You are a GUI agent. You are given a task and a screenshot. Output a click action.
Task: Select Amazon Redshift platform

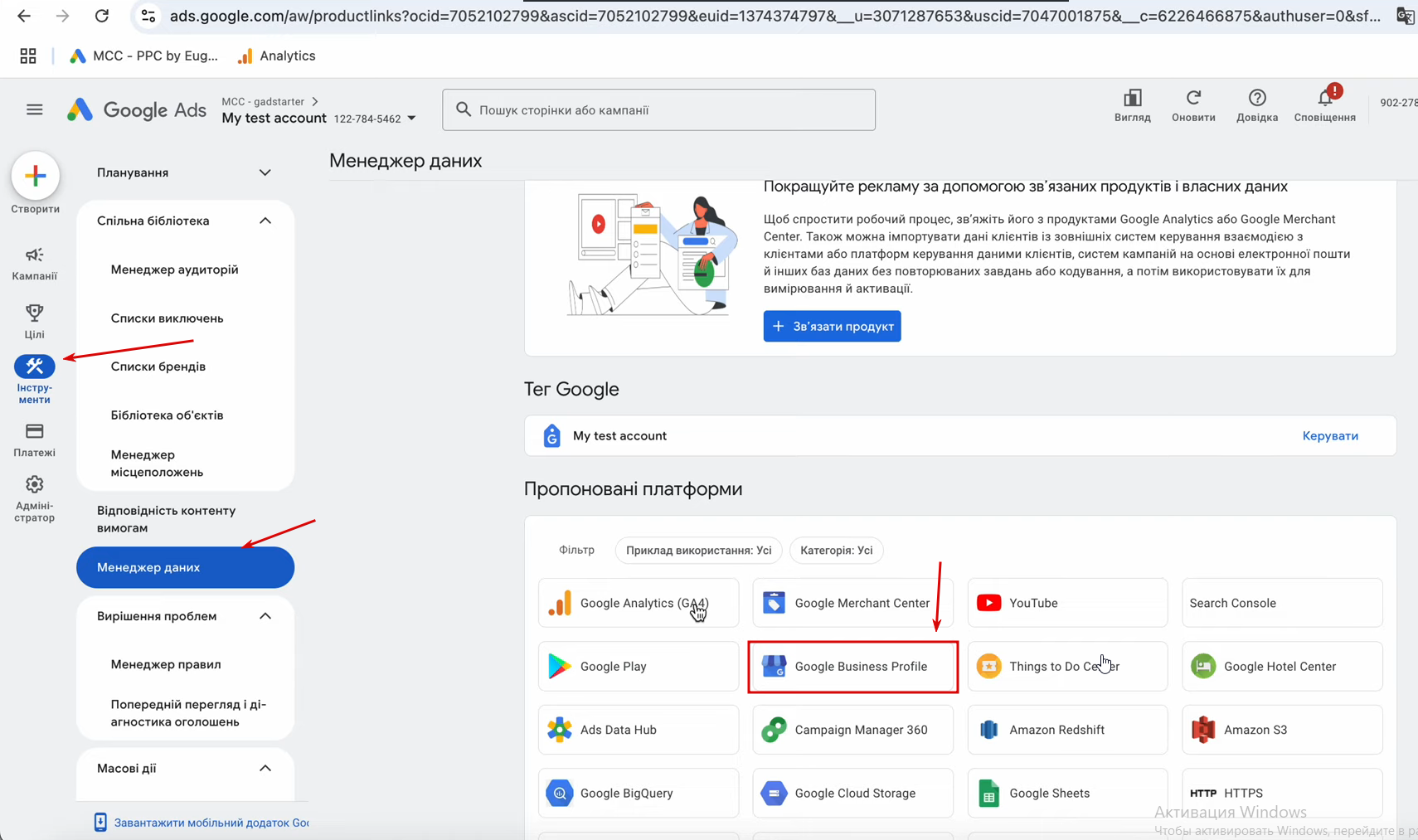point(1067,730)
